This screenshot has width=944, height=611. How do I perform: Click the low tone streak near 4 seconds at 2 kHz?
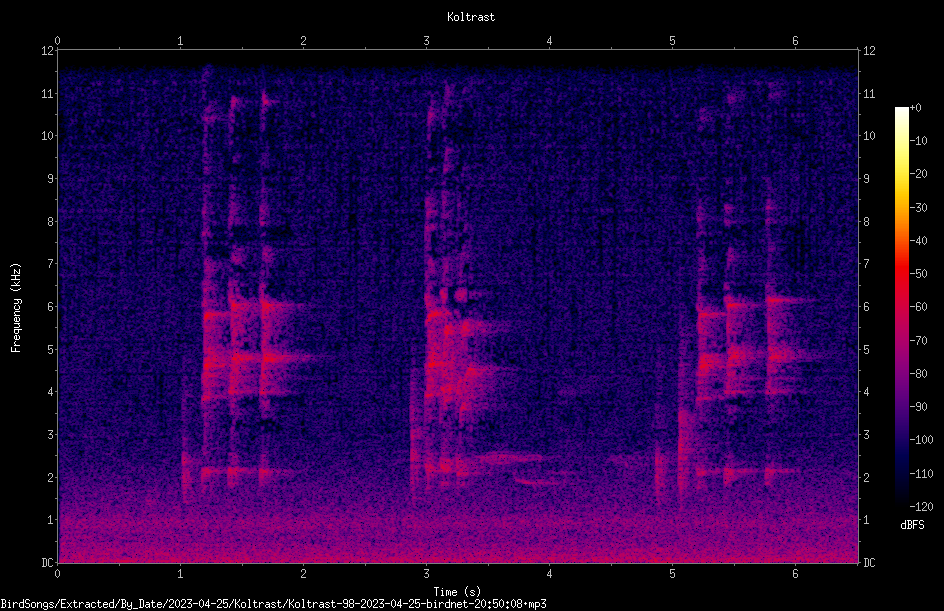tap(535, 482)
